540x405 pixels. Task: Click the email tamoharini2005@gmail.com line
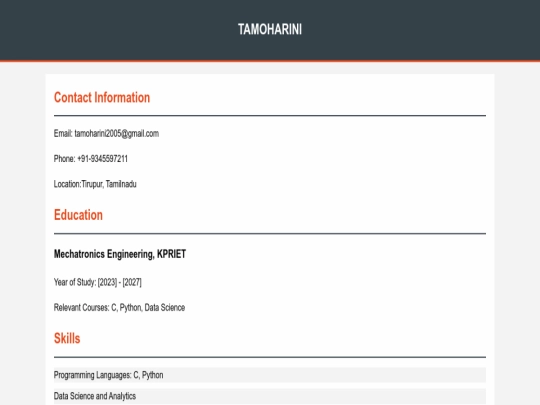(106, 134)
